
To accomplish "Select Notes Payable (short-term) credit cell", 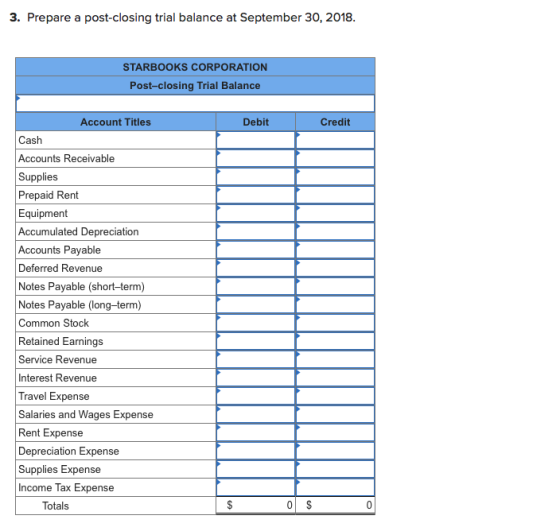I will pos(335,286).
